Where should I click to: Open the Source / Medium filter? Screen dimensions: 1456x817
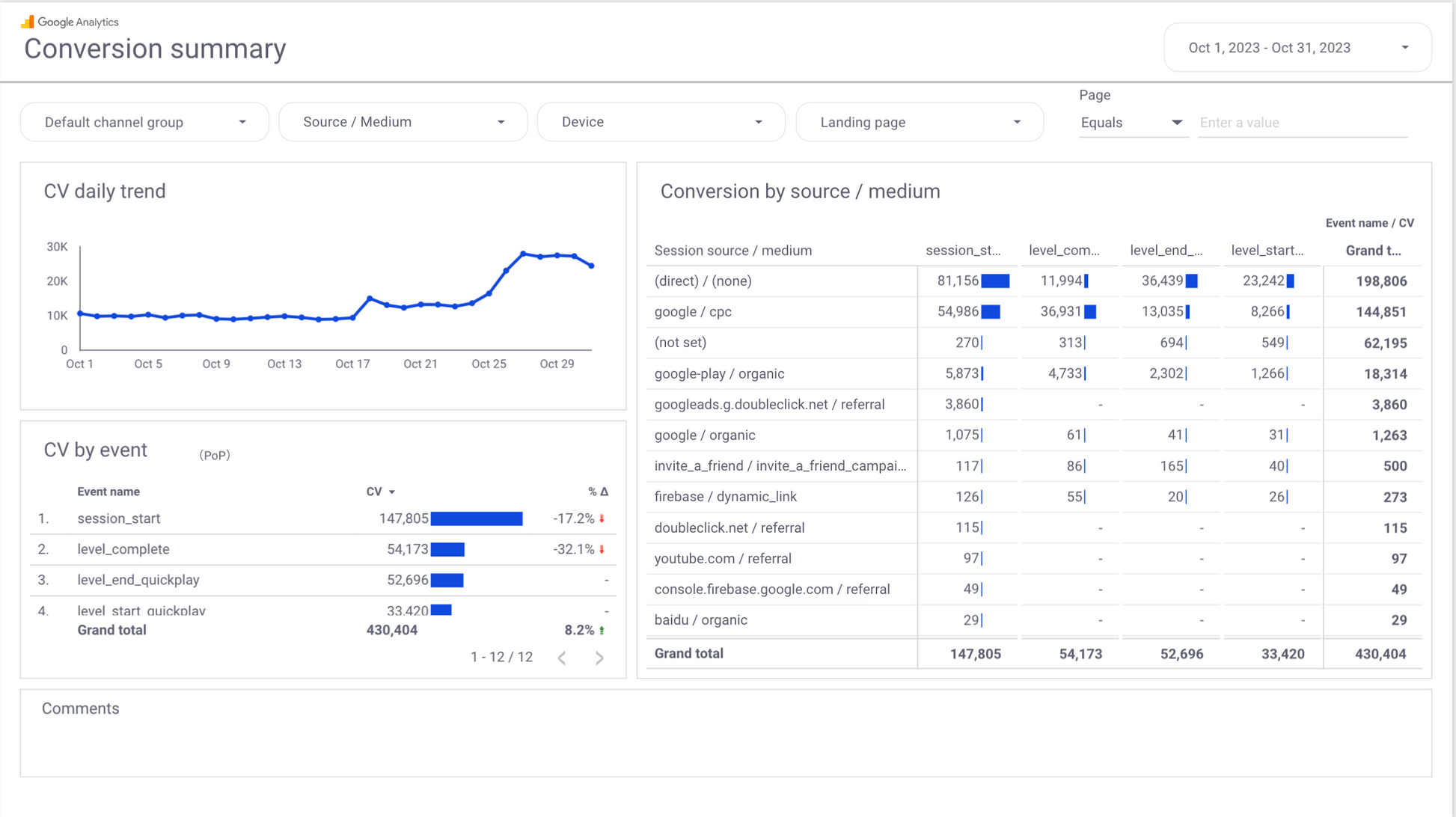pos(403,122)
